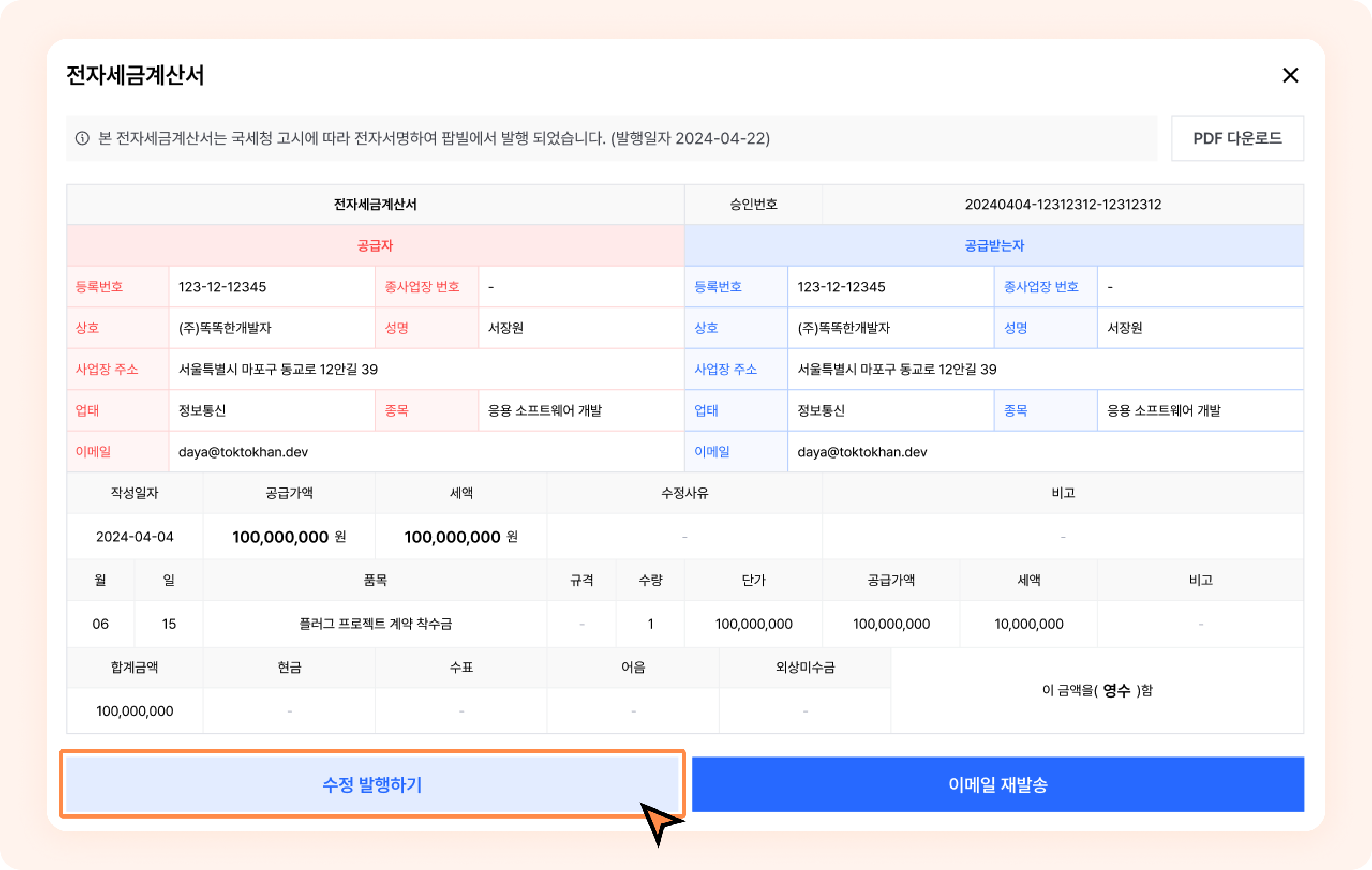Click recipient 상호 value (주)똑똑한개발자

(x=843, y=328)
